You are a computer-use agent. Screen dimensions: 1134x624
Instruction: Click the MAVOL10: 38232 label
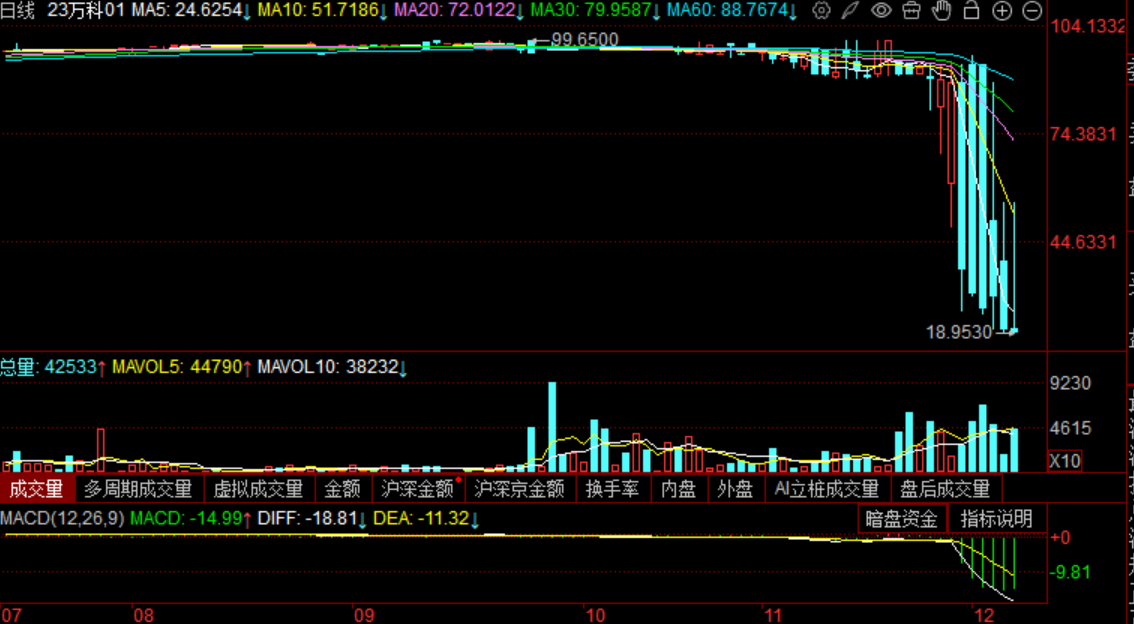333,367
